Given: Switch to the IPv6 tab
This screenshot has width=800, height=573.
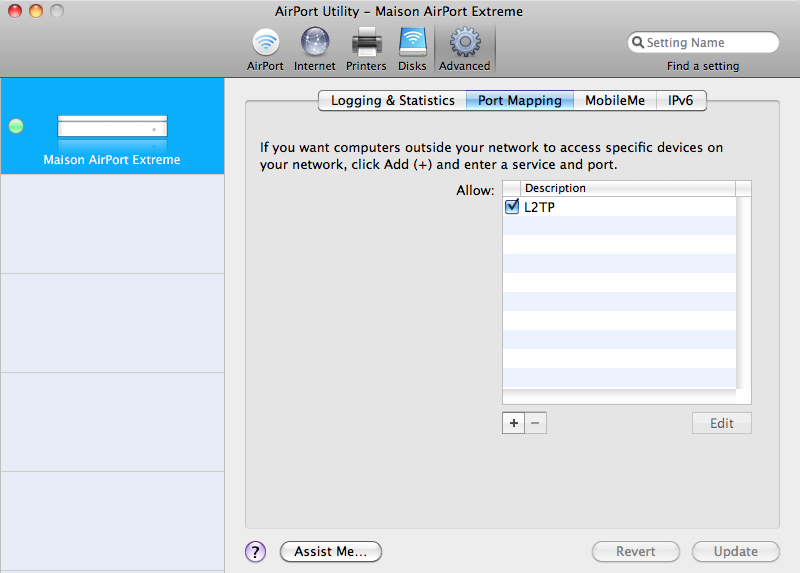Looking at the screenshot, I should (x=681, y=100).
